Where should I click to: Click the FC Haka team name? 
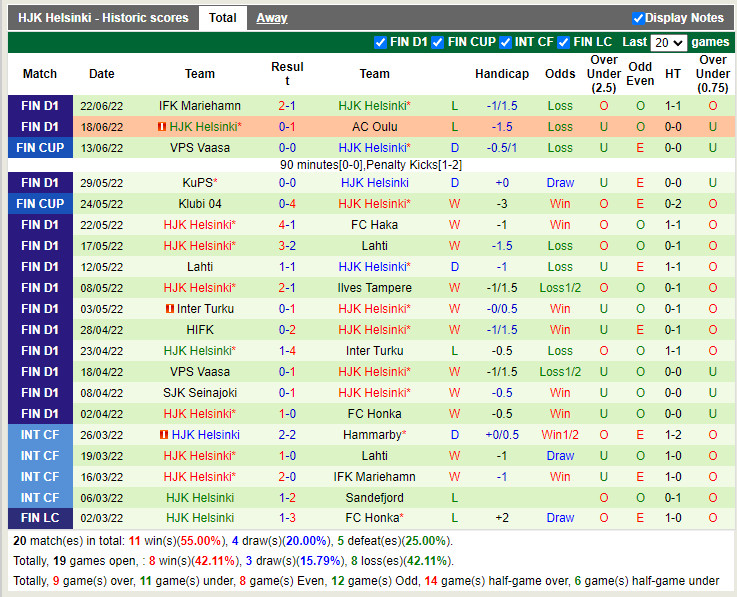pos(375,225)
